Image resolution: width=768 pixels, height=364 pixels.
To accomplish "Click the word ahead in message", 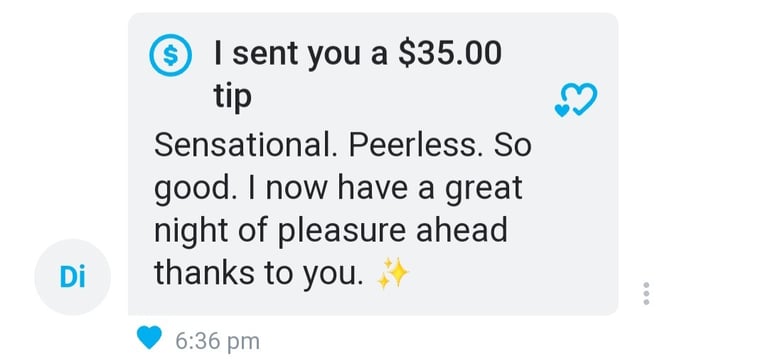I will point(462,230).
